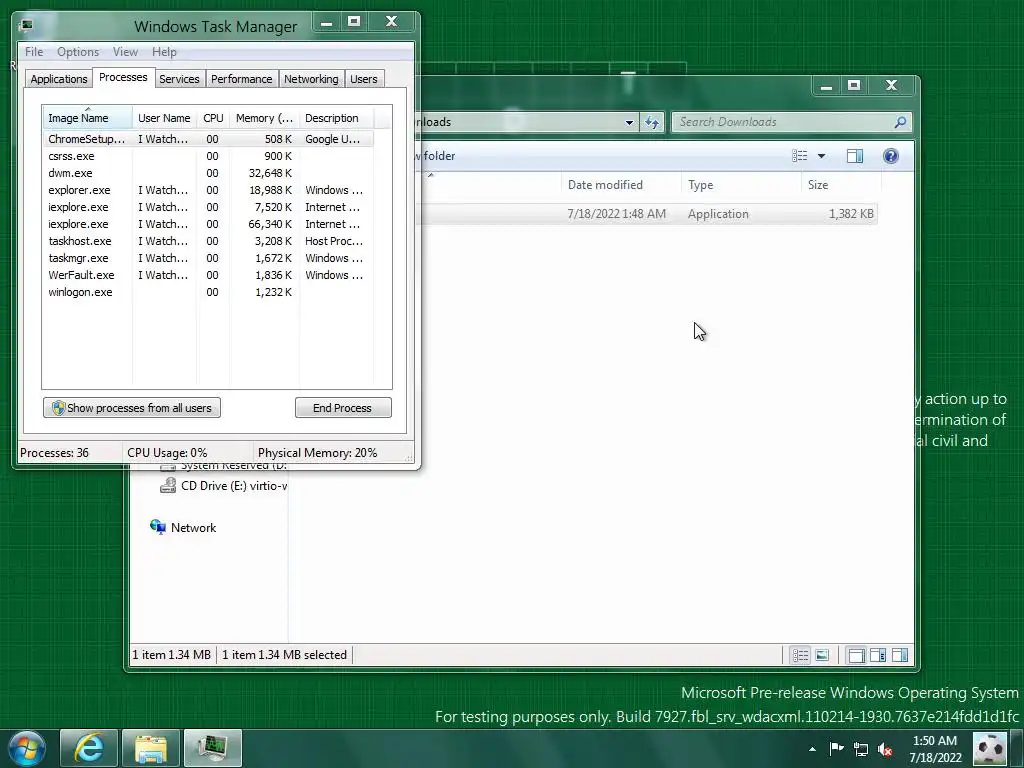Switch to details view in Explorer status bar
This screenshot has width=1024, height=768.
click(800, 655)
